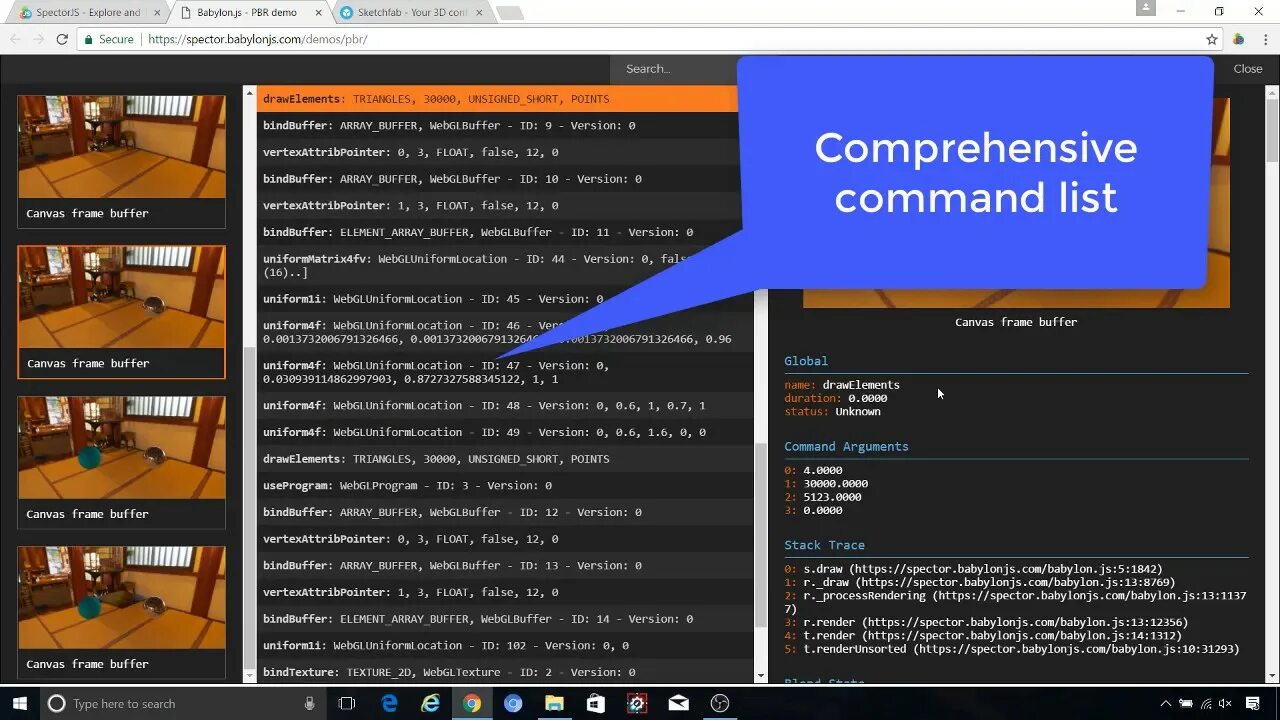Open the Microsoft Store from the taskbar

pyautogui.click(x=596, y=703)
